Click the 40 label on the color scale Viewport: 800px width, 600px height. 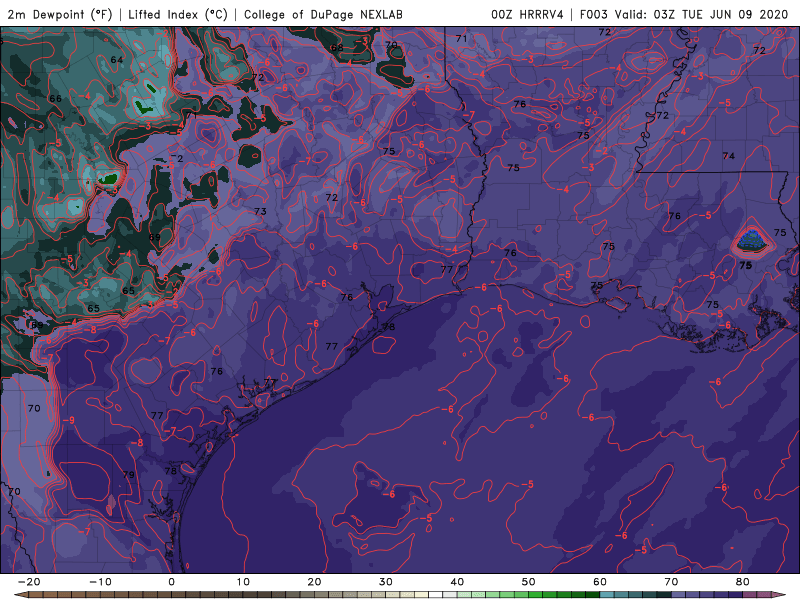[457, 582]
